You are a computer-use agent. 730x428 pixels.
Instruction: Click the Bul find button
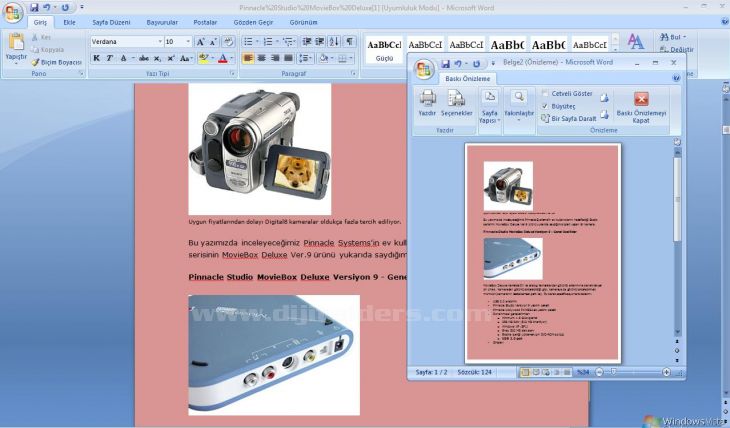(x=673, y=37)
